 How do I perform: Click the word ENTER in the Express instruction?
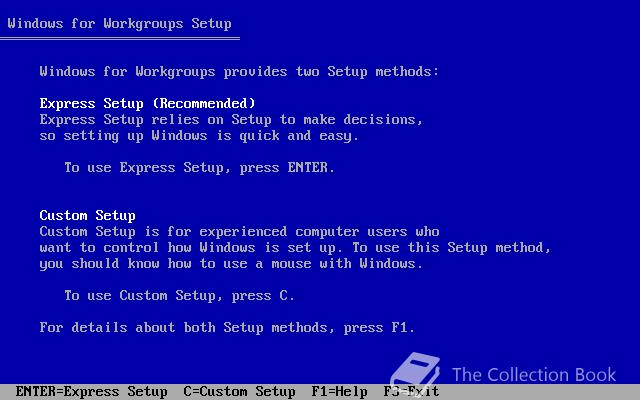[307, 167]
